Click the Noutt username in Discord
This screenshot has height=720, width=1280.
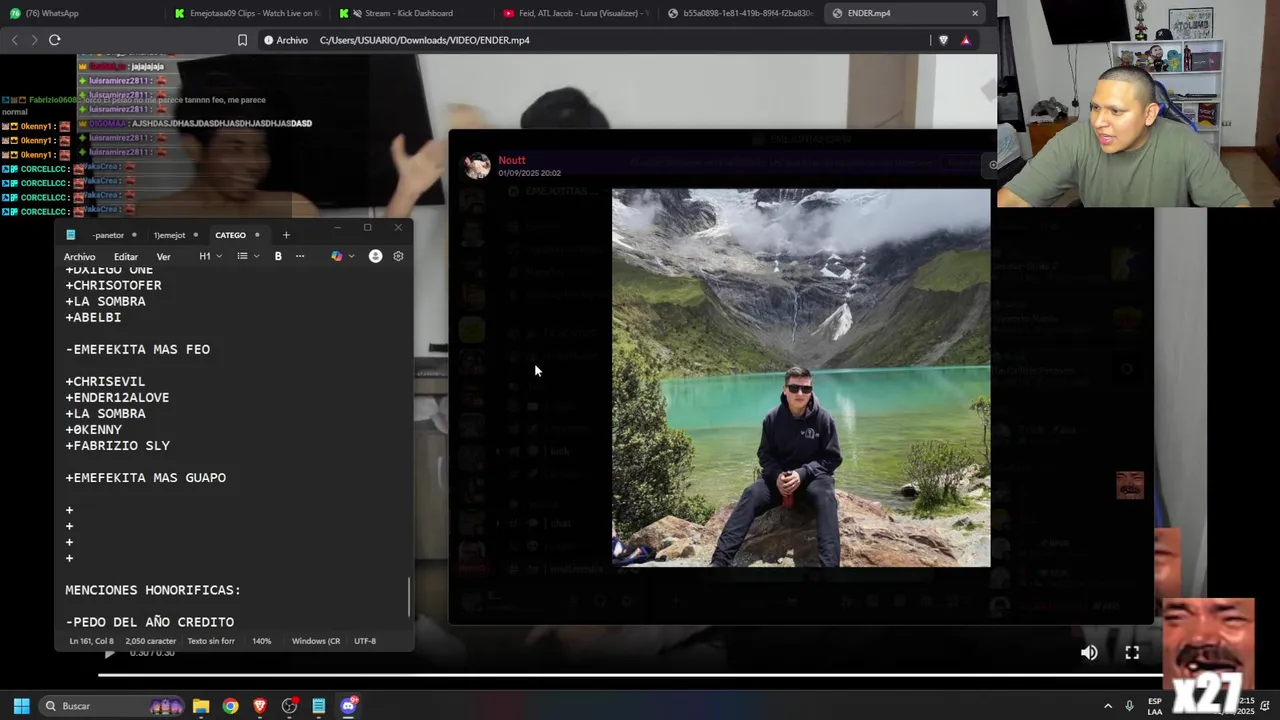pyautogui.click(x=512, y=160)
